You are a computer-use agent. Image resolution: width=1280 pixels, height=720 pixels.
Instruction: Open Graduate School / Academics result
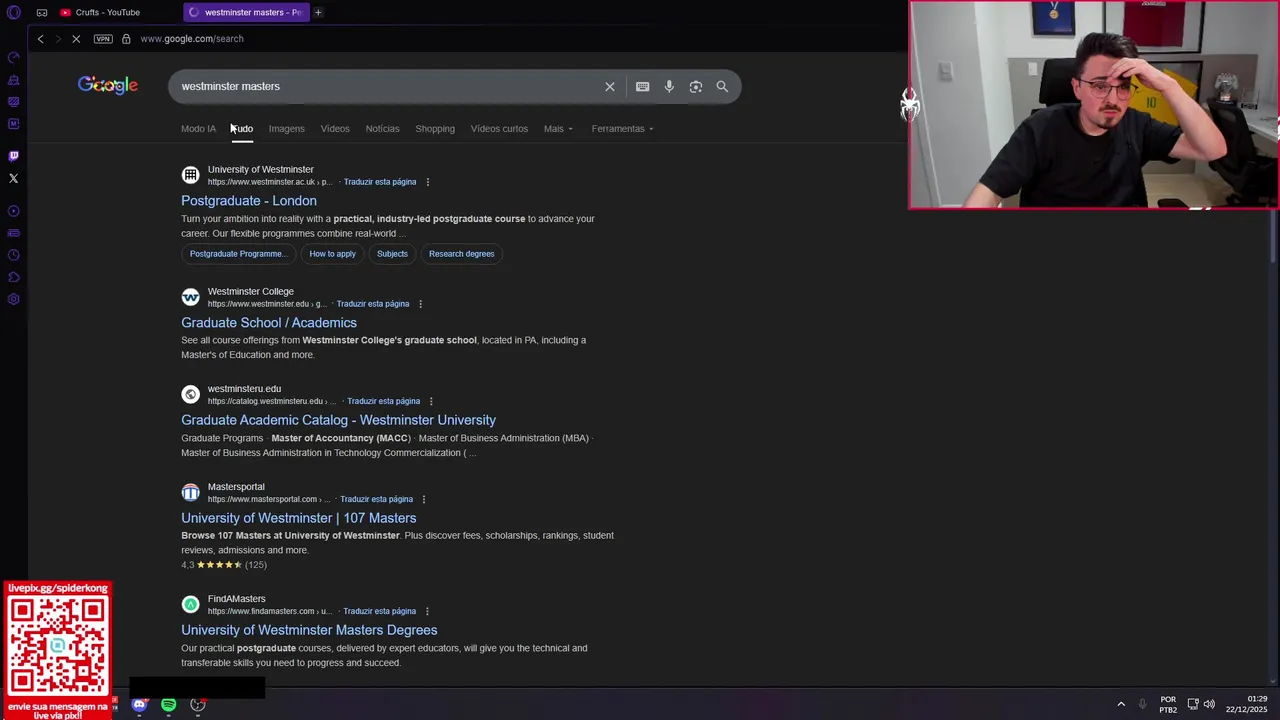tap(269, 323)
